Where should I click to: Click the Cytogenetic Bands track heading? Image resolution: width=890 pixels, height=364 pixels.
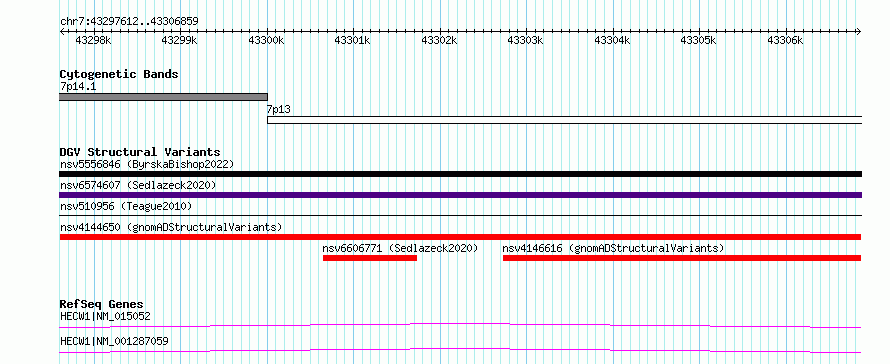click(x=119, y=74)
